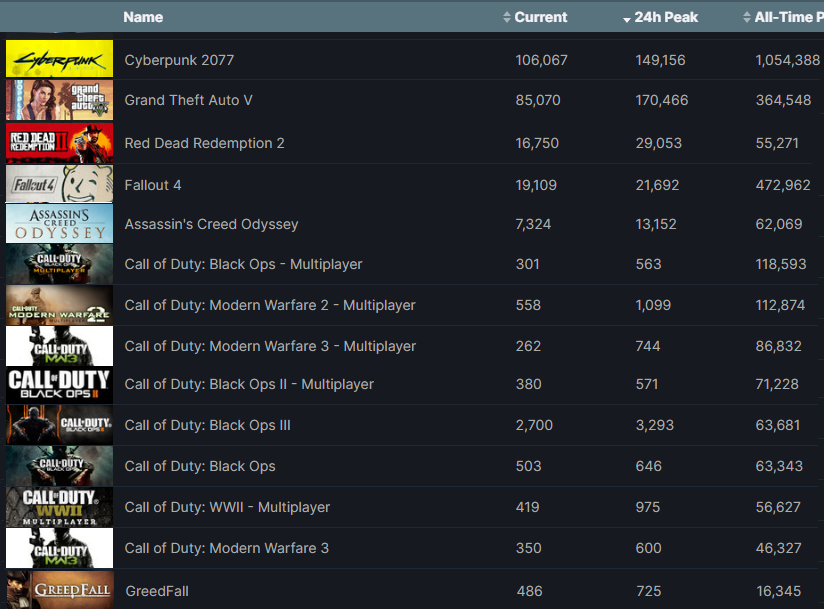Open GreedFall thumbnail image

[x=59, y=590]
